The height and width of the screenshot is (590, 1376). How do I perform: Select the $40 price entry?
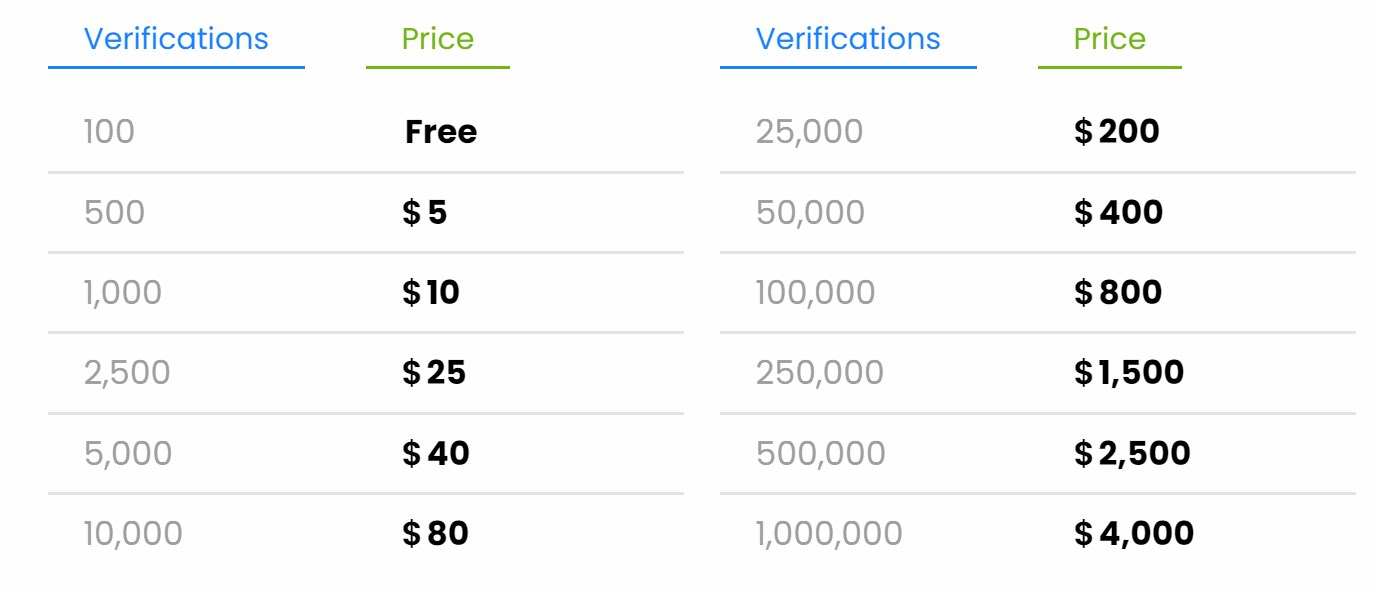coord(436,453)
